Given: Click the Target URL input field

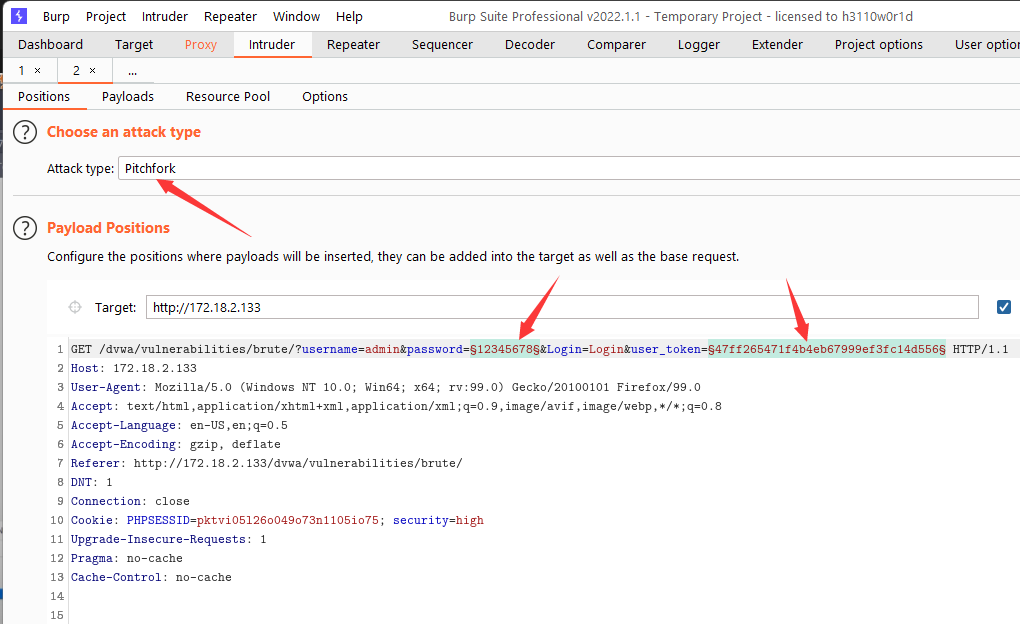Looking at the screenshot, I should pos(562,307).
